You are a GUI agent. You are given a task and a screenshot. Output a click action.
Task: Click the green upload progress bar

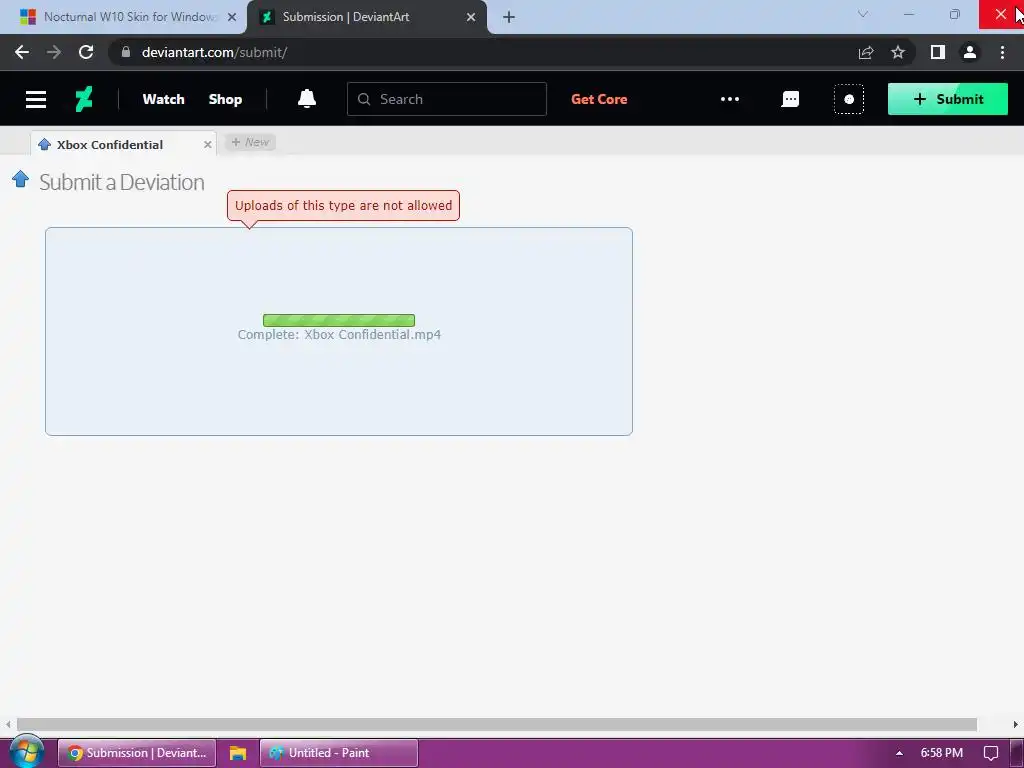click(339, 320)
